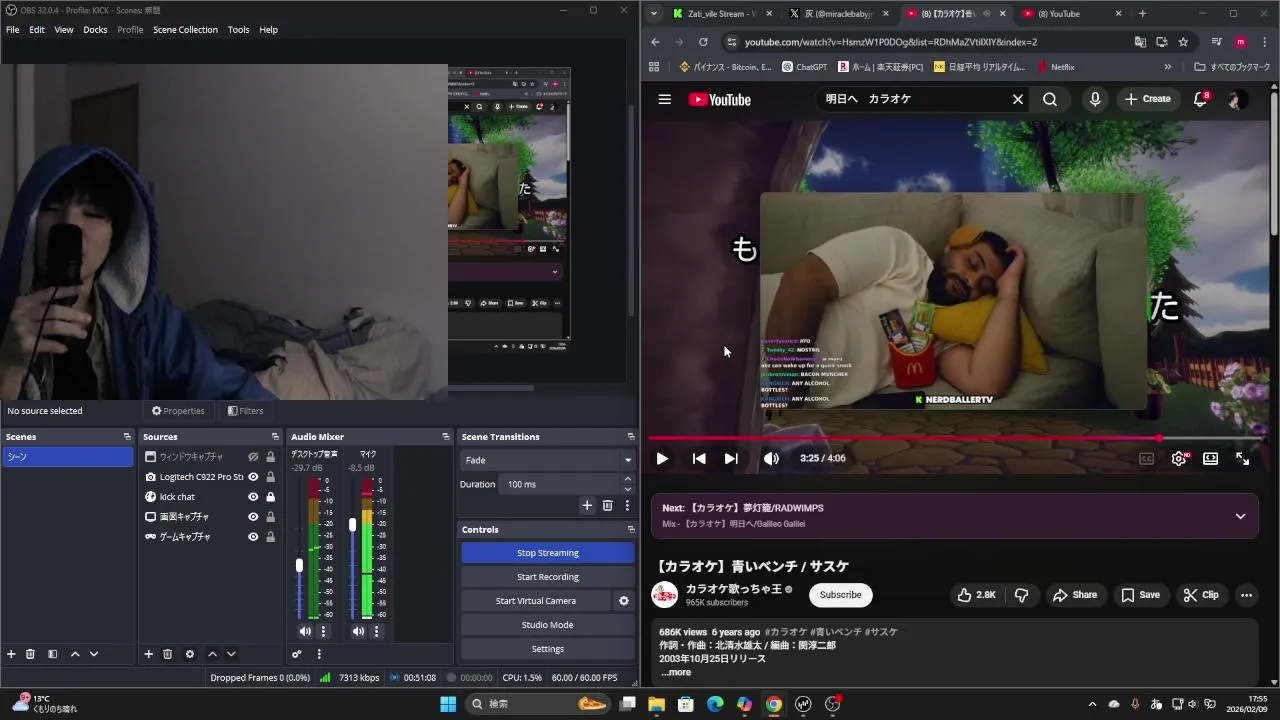The width and height of the screenshot is (1280, 720).
Task: Switch YouTube player to theater mode
Action: pyautogui.click(x=1211, y=458)
